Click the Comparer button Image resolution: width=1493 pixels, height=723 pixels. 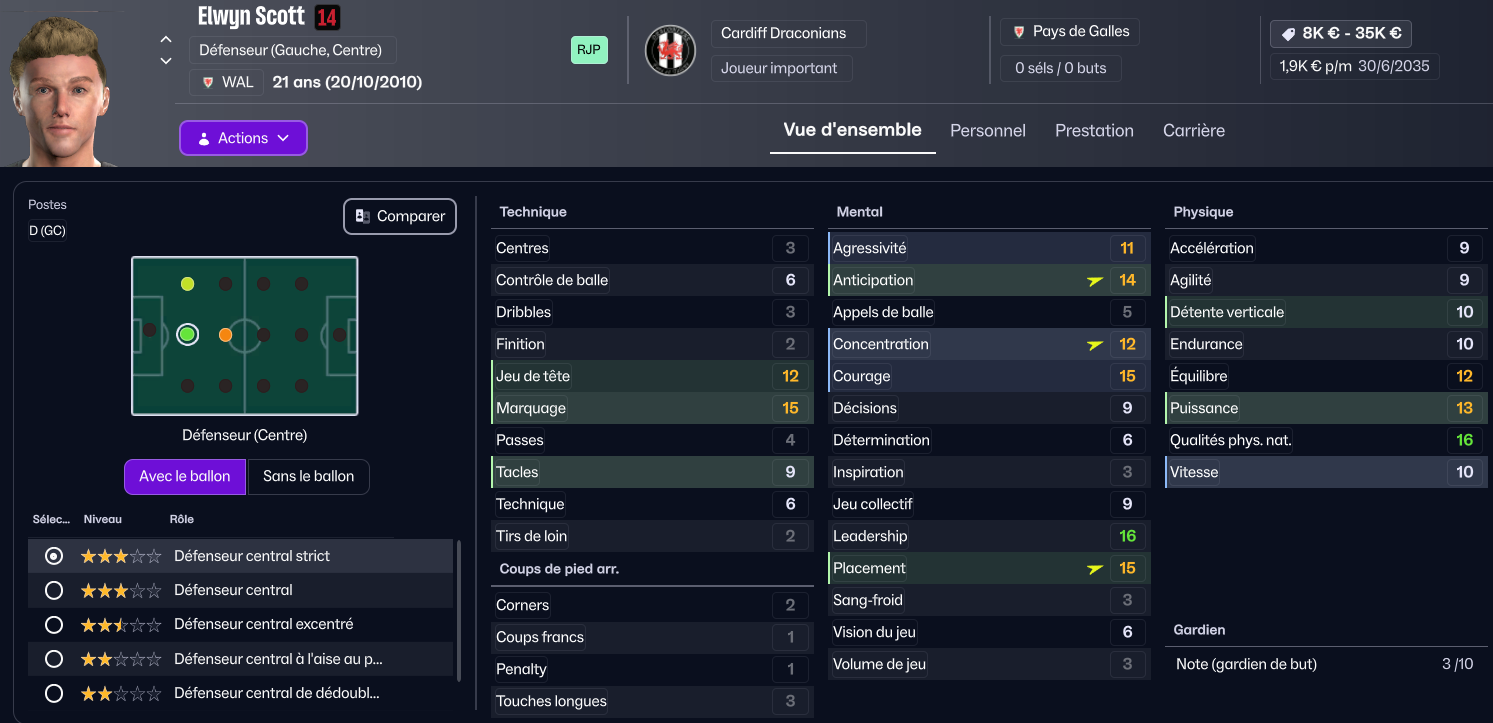point(400,216)
